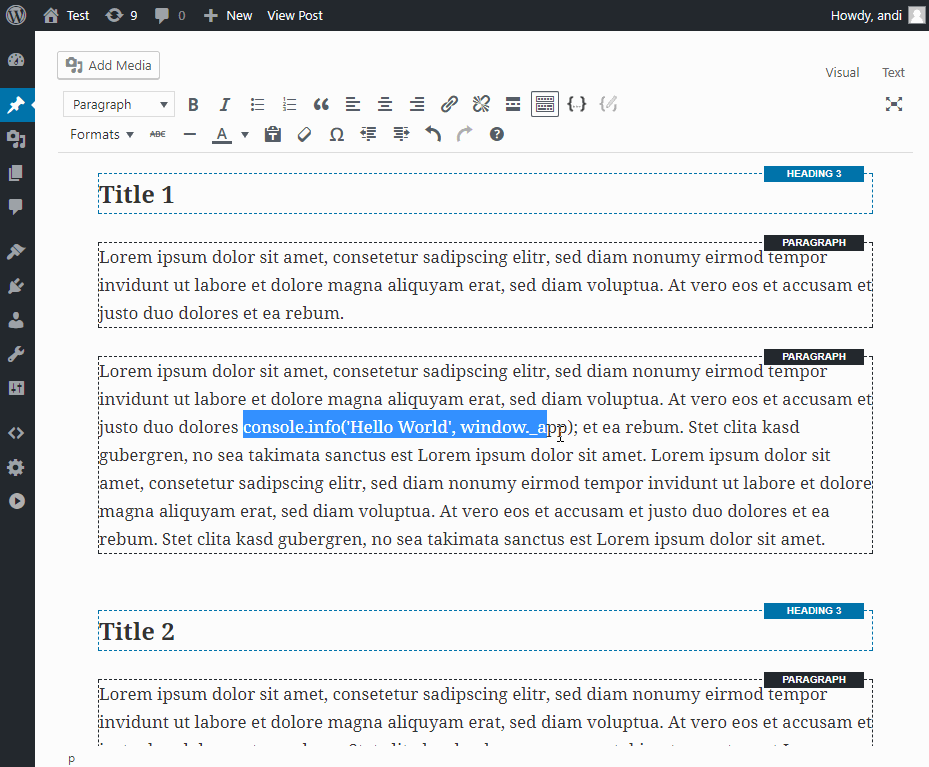The width and height of the screenshot is (929, 767).
Task: Toggle the second toolbar row
Action: tap(545, 105)
